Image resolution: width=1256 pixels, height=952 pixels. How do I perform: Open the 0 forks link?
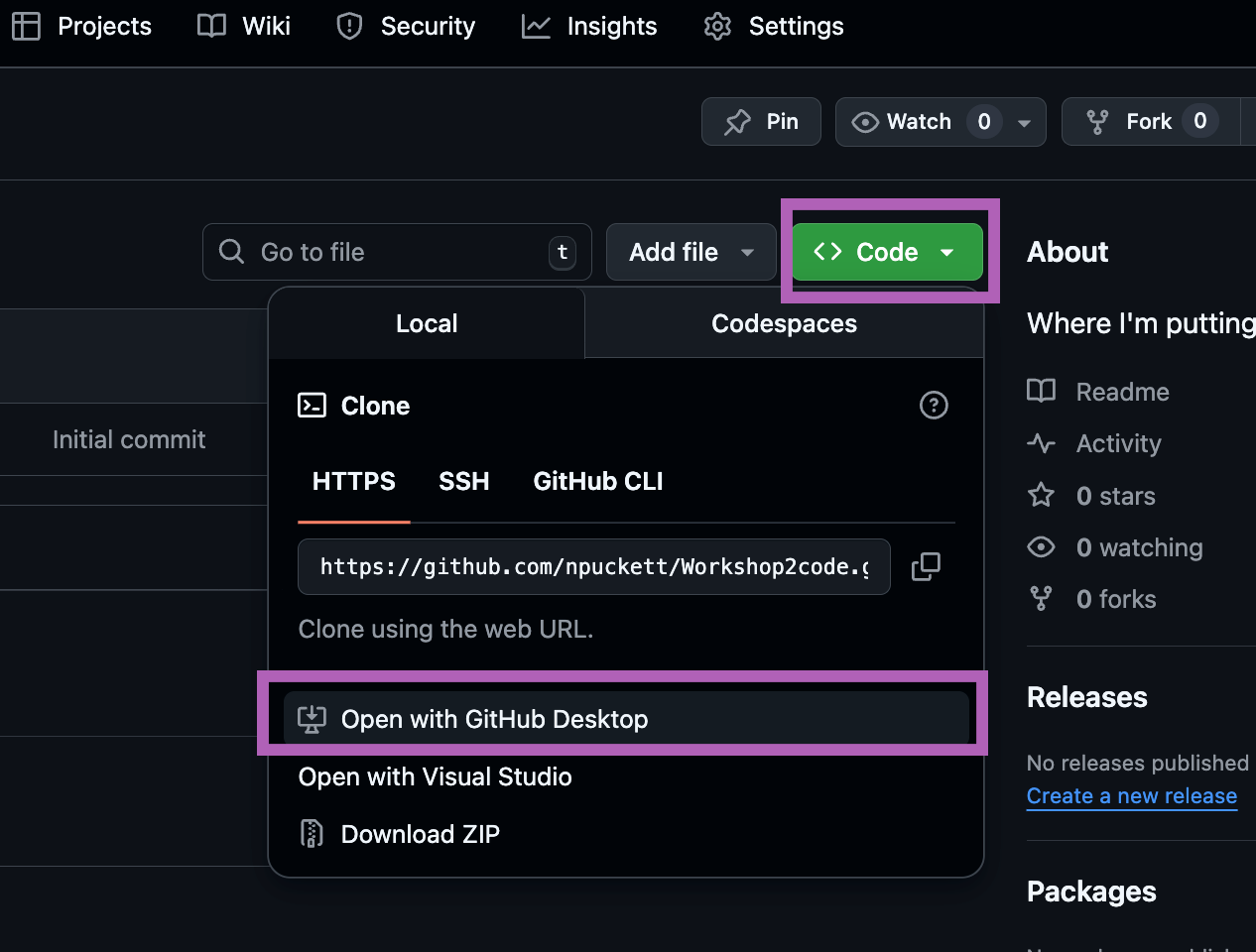point(1116,599)
